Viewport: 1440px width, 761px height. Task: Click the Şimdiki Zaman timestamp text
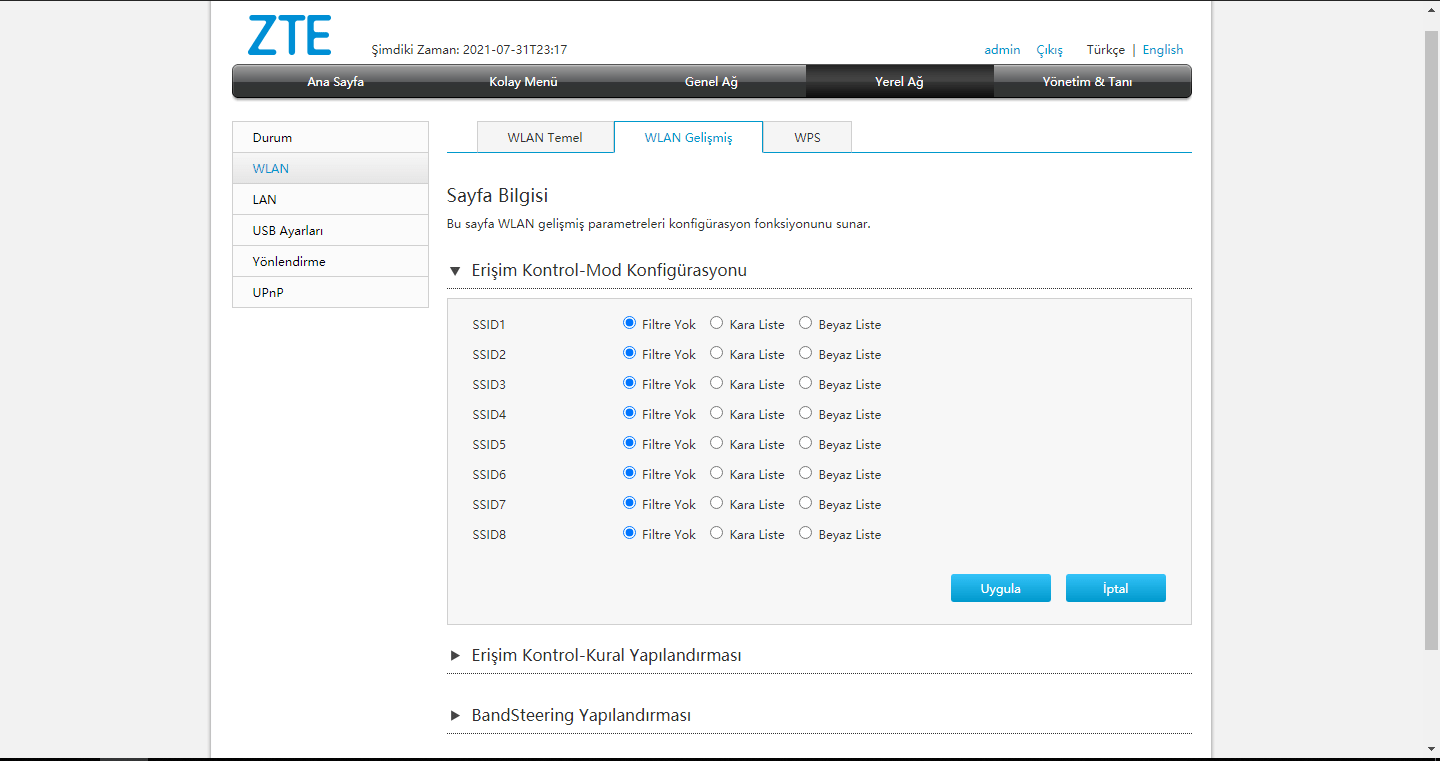[469, 49]
